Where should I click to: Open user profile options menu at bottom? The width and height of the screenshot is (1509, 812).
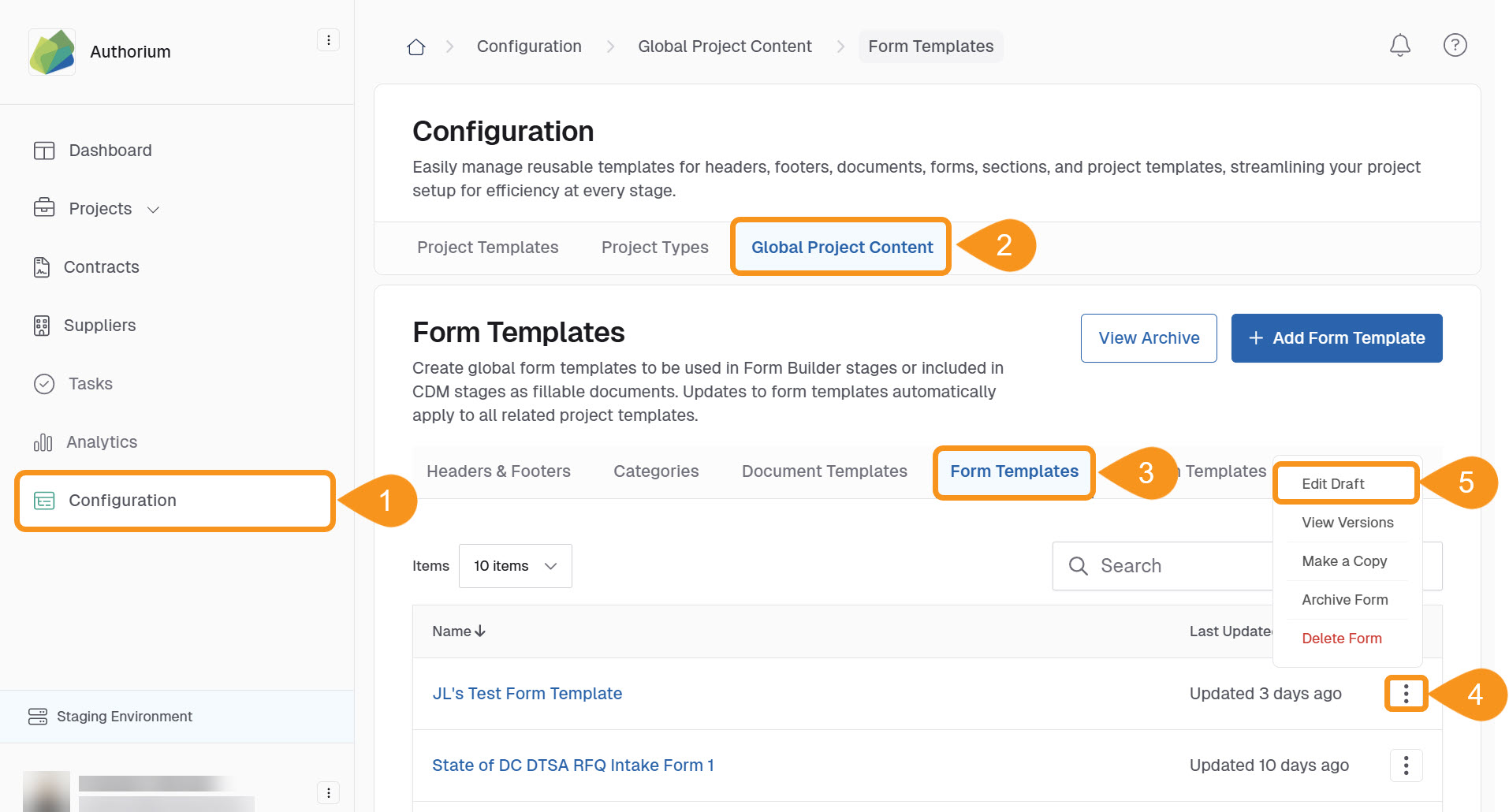click(x=328, y=792)
